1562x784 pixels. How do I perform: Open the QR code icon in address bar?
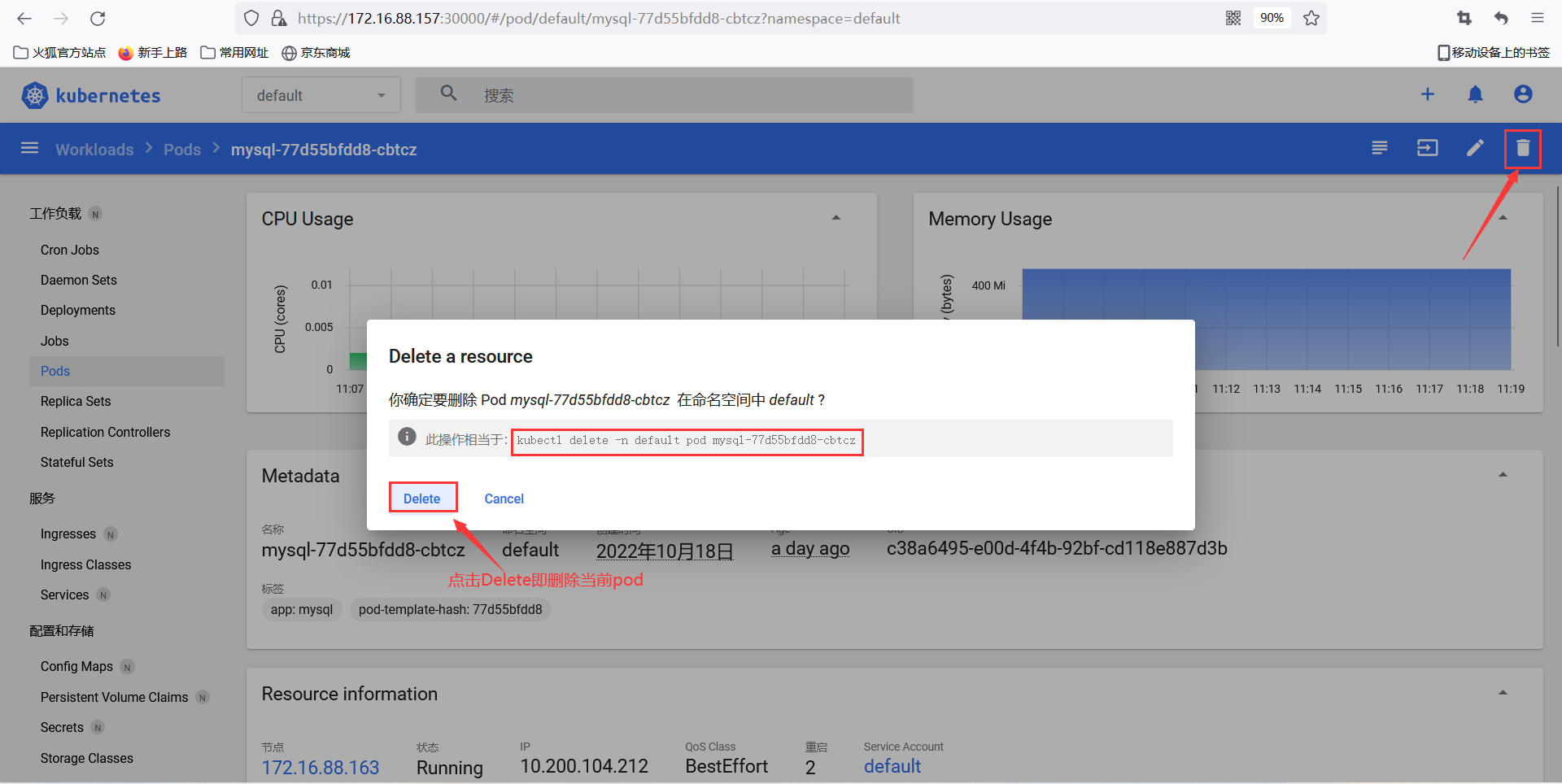pos(1233,18)
